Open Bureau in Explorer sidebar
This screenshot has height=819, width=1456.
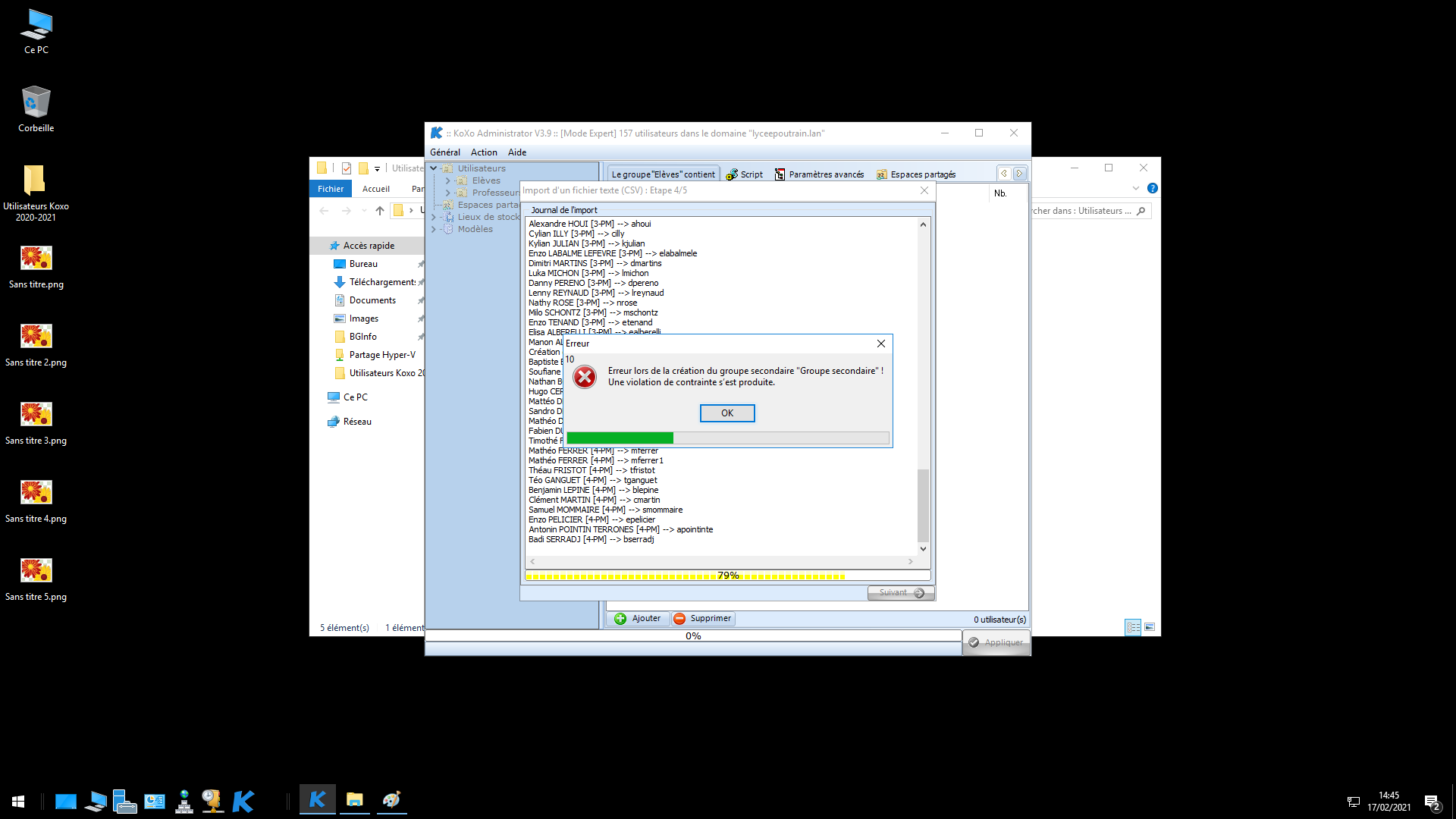(363, 264)
